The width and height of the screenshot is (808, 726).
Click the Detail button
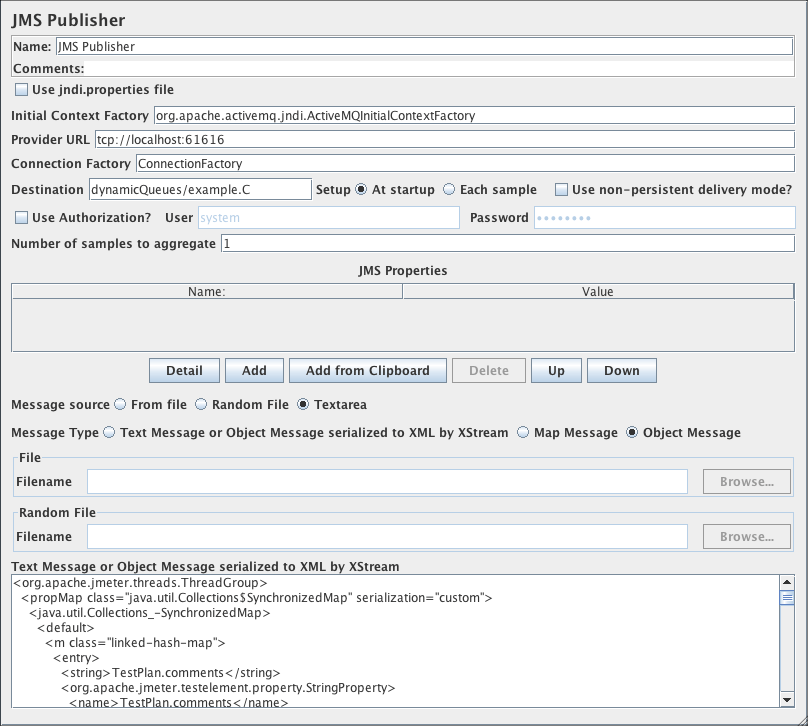(x=184, y=370)
